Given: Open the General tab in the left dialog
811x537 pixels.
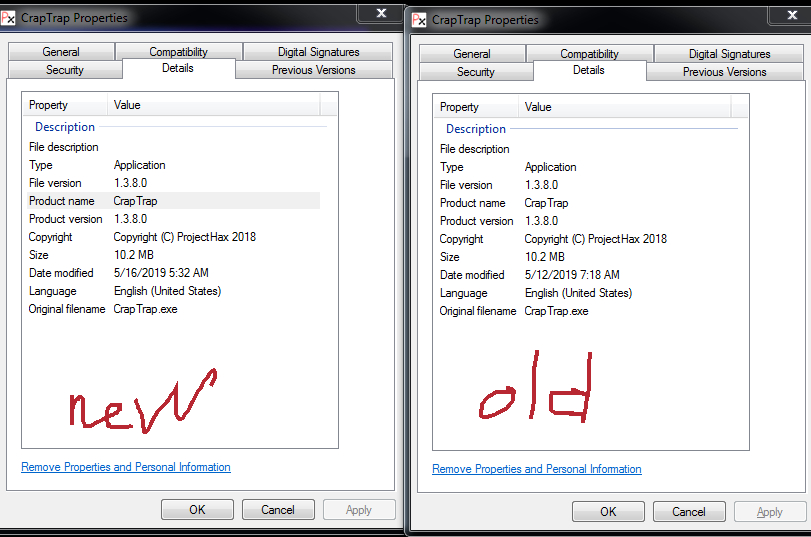Looking at the screenshot, I should (61, 52).
